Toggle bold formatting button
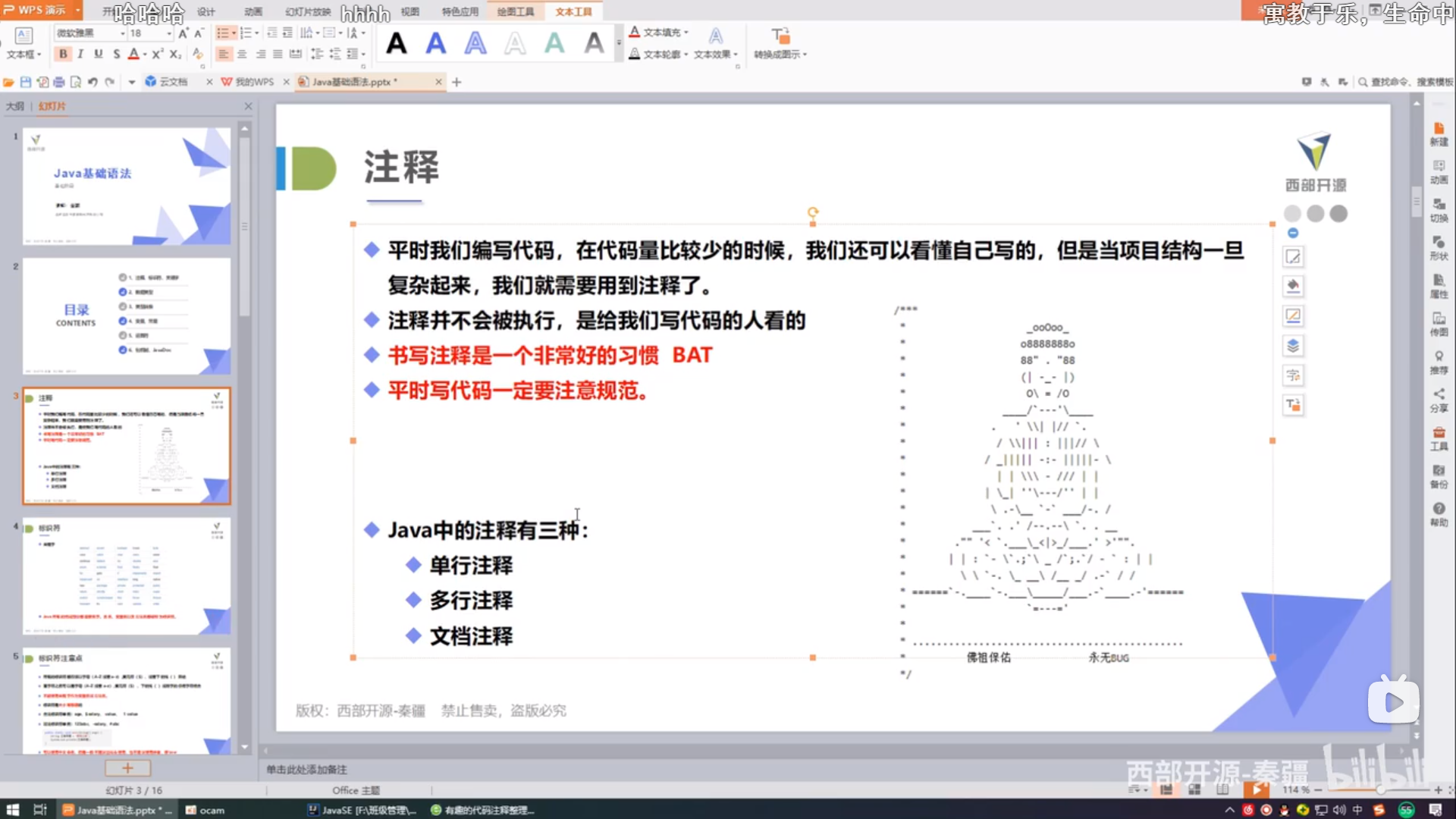 (x=63, y=54)
